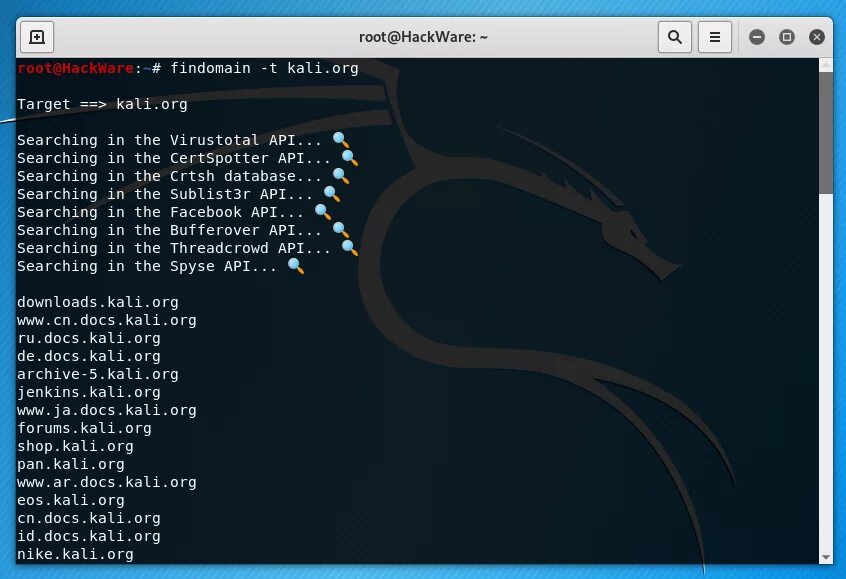Click www.ar.docs.kali.org in the output

(x=107, y=482)
